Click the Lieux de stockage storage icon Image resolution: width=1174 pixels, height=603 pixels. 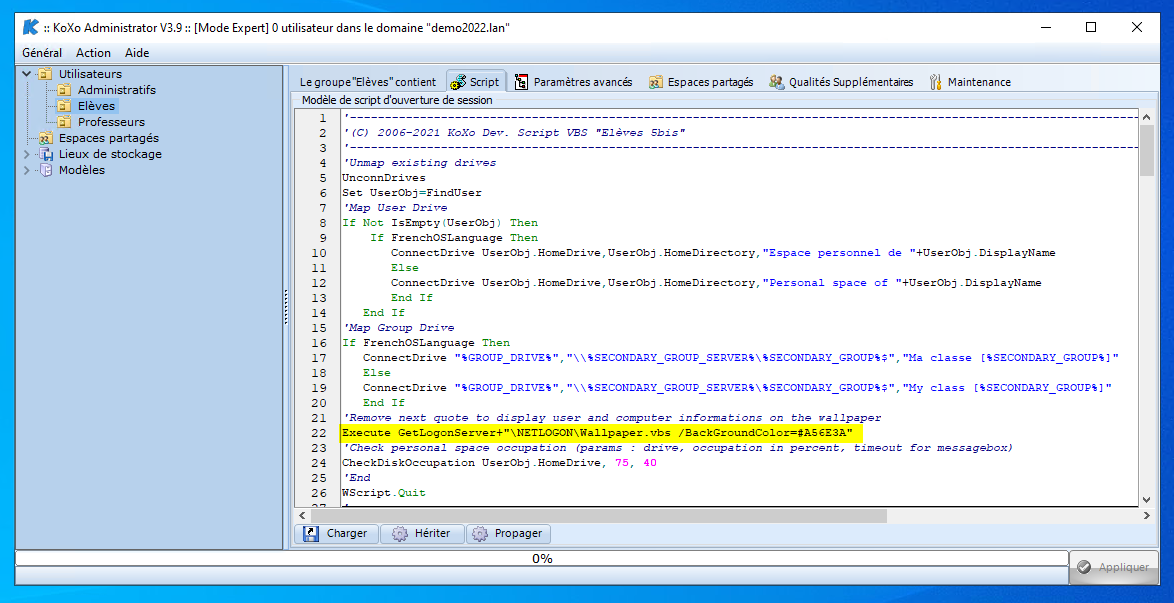[x=46, y=154]
